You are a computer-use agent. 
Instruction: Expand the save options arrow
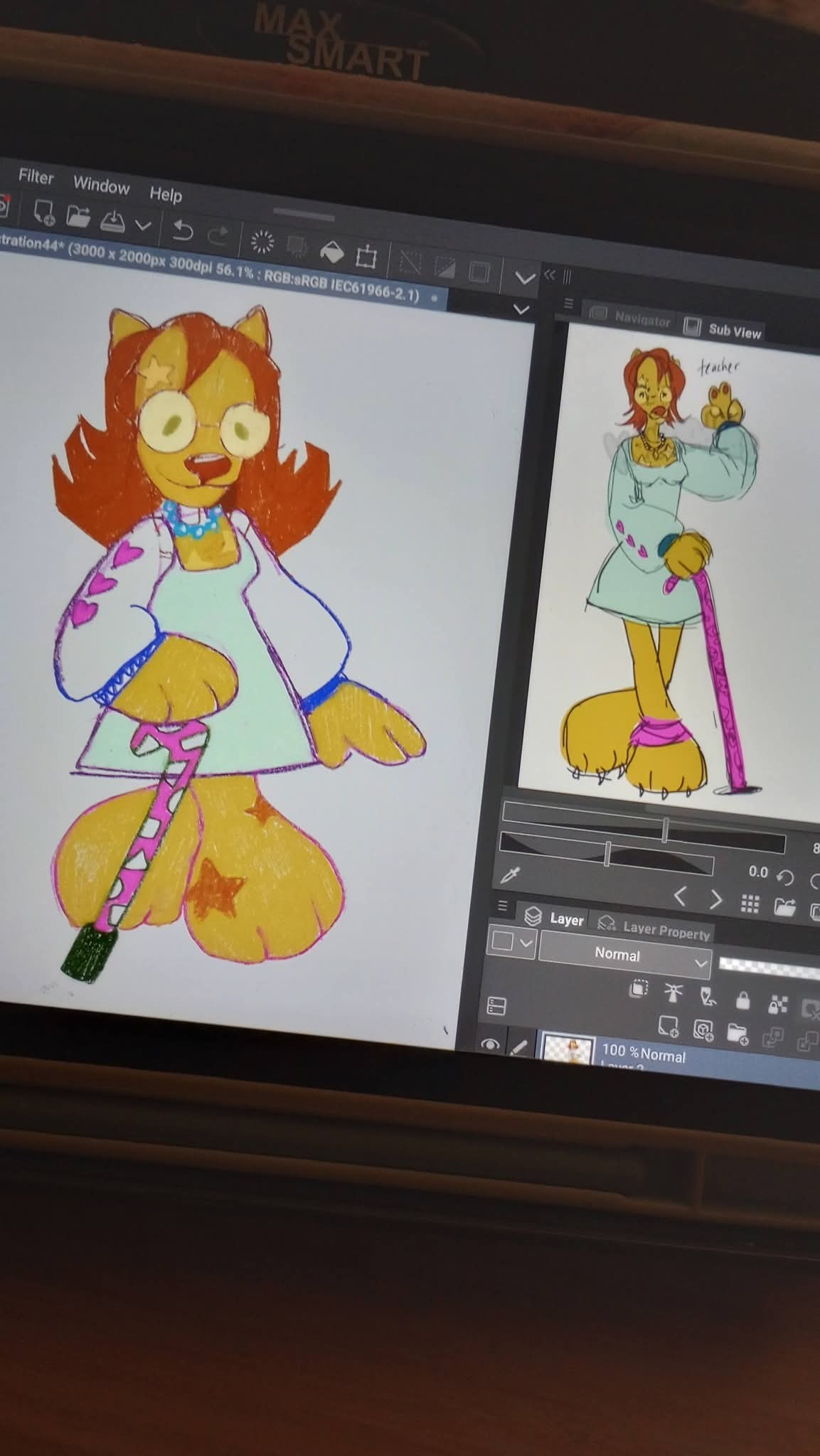[144, 226]
